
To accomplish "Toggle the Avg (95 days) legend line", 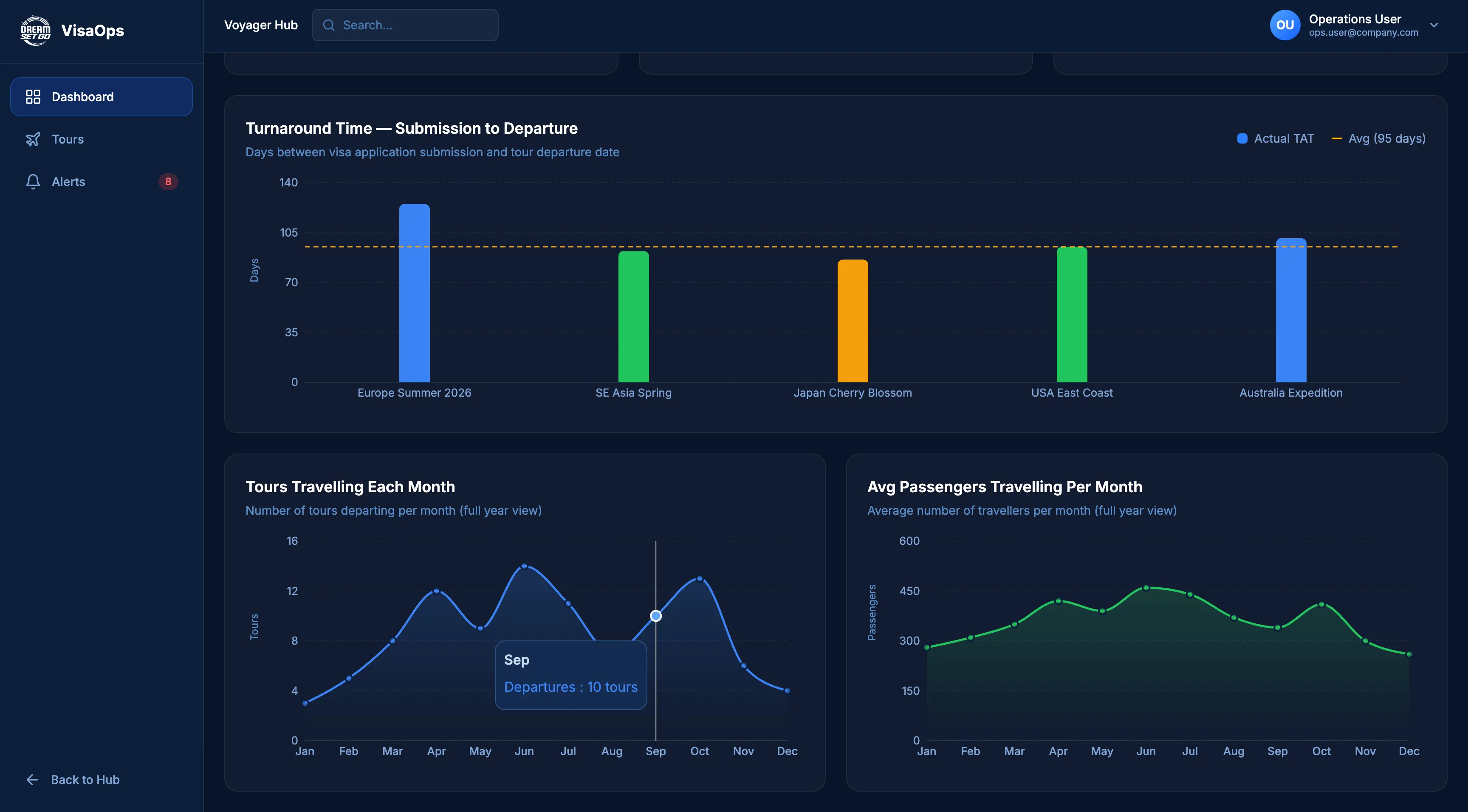I will coord(1379,138).
